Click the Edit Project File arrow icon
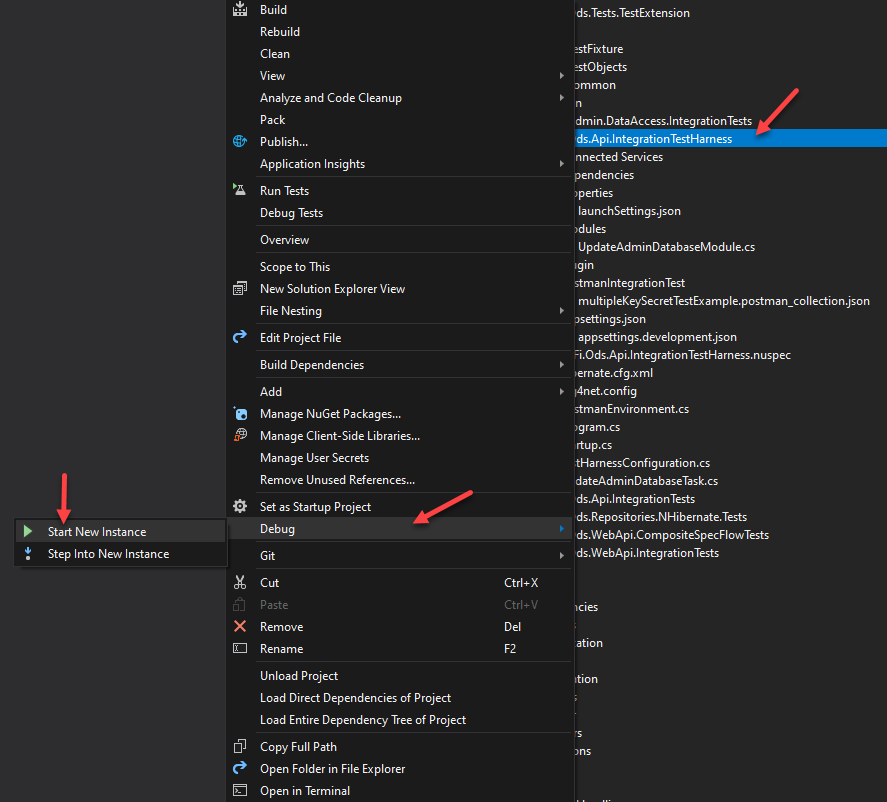Viewport: 887px width, 802px height. point(240,337)
